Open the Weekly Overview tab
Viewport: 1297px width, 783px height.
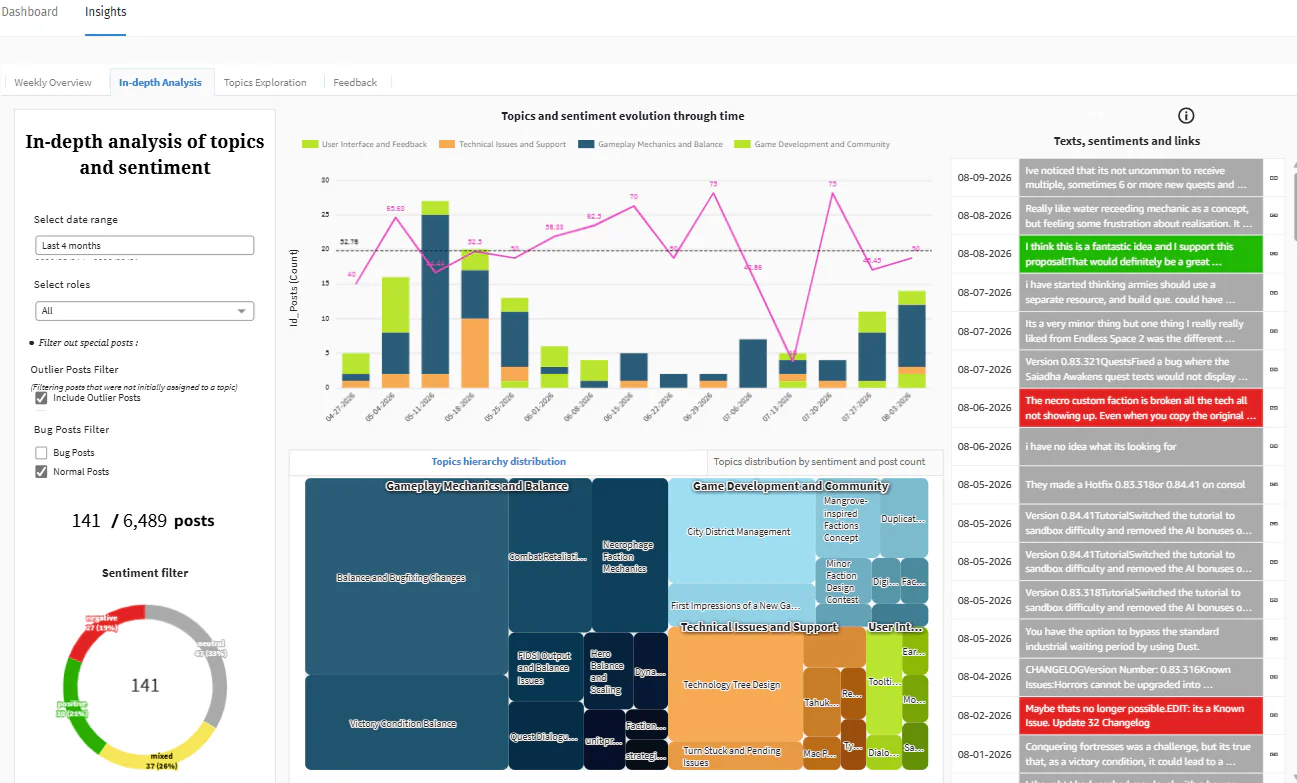53,82
